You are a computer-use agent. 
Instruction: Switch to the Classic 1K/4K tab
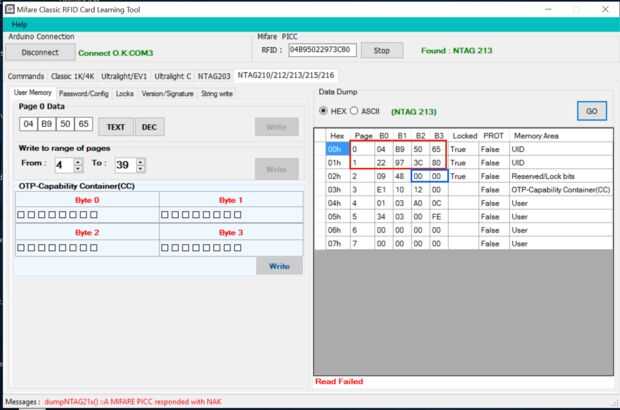point(72,76)
